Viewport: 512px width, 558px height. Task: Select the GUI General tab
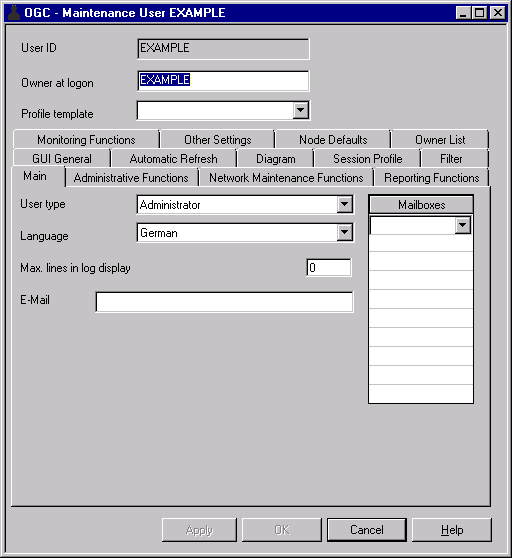point(62,159)
